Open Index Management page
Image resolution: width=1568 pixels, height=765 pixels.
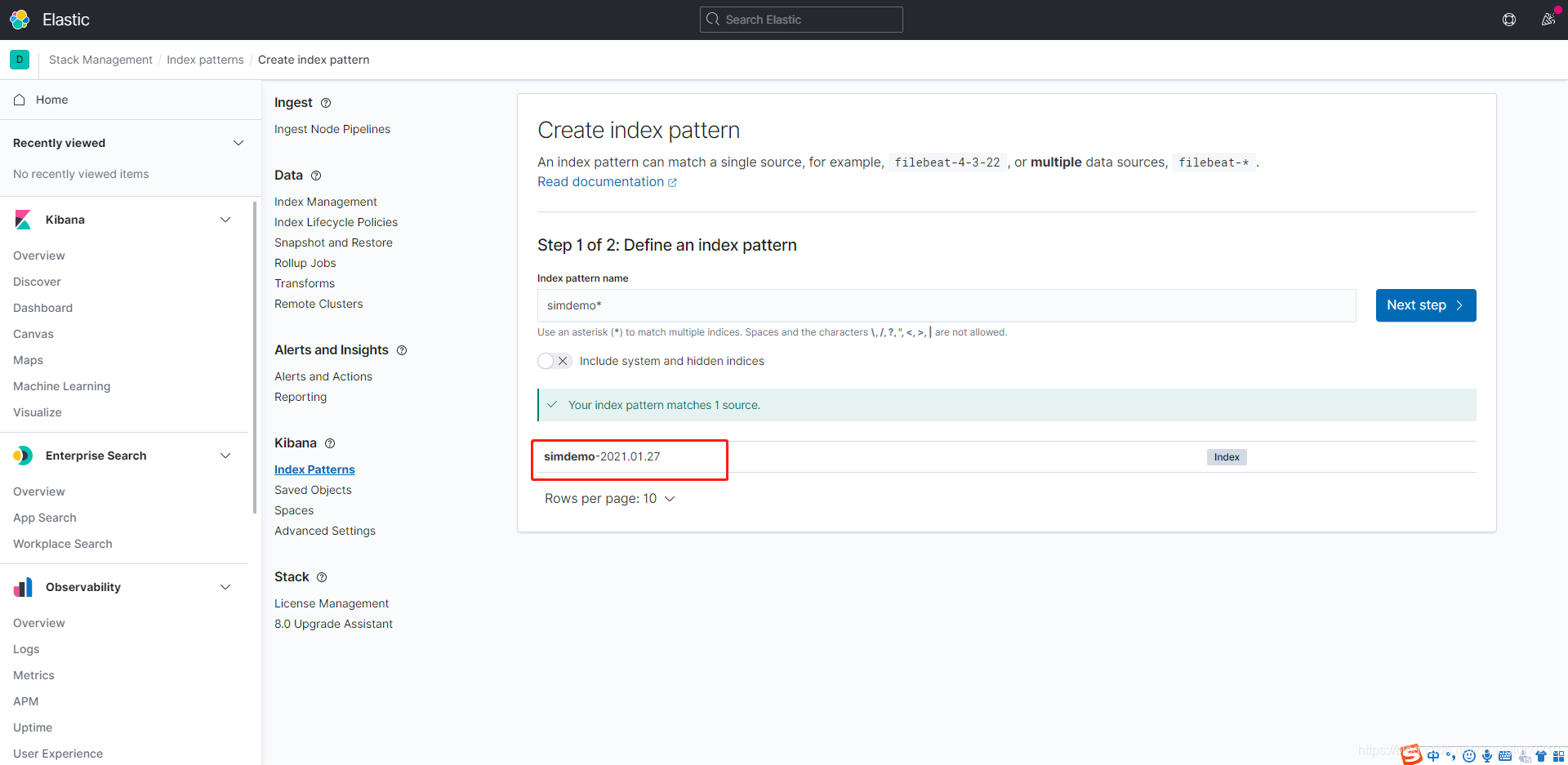point(326,202)
